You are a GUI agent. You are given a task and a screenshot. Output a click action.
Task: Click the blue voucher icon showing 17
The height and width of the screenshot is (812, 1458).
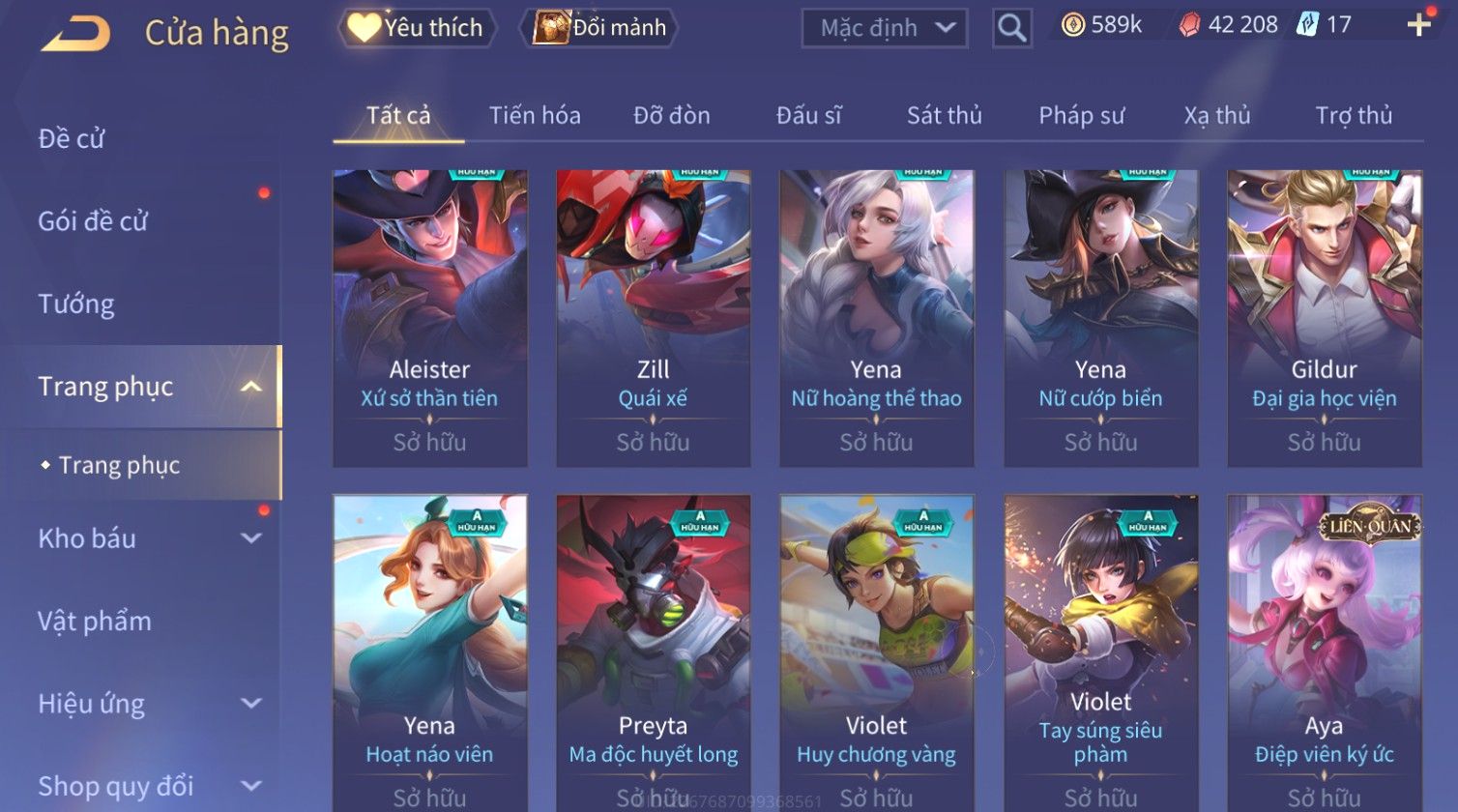[1307, 25]
